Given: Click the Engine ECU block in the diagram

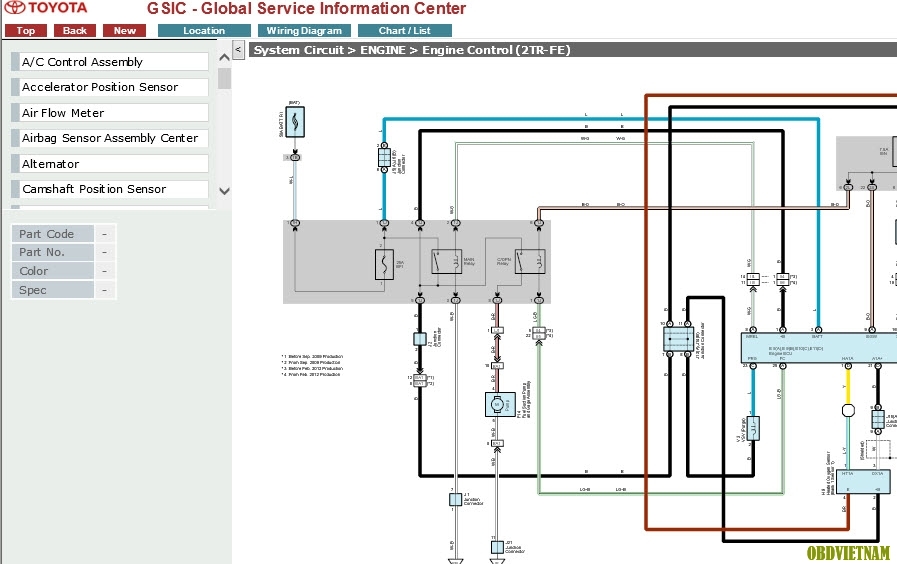Looking at the screenshot, I should pyautogui.click(x=820, y=348).
